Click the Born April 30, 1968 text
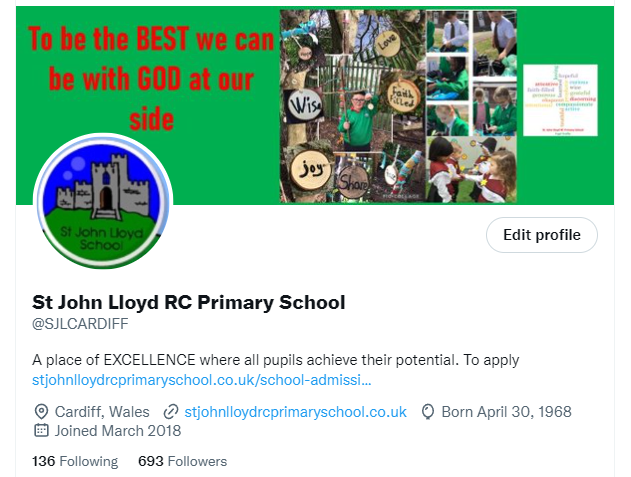The height and width of the screenshot is (477, 631). click(506, 412)
